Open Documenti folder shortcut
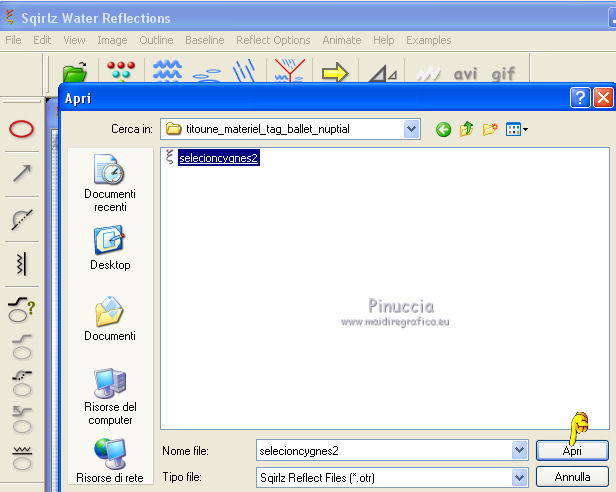 [x=110, y=319]
